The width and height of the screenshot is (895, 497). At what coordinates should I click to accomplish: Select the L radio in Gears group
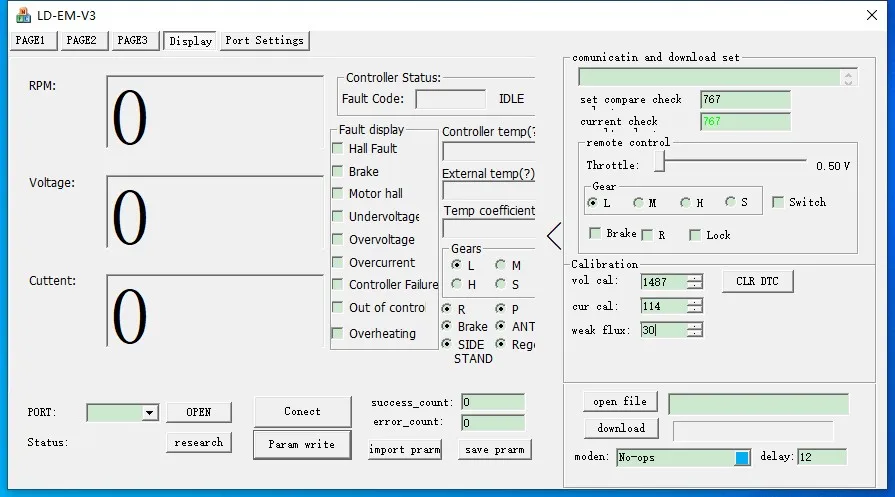(x=456, y=265)
